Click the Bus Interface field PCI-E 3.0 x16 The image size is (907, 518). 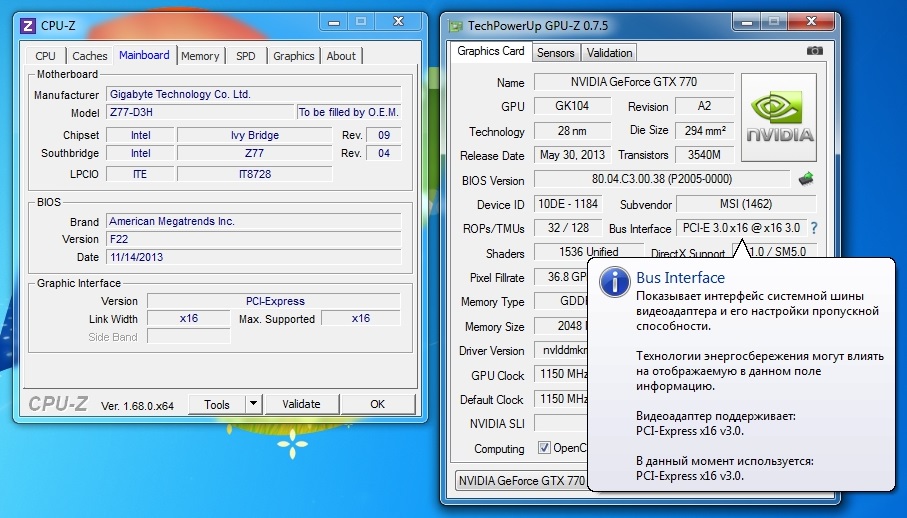click(x=741, y=228)
